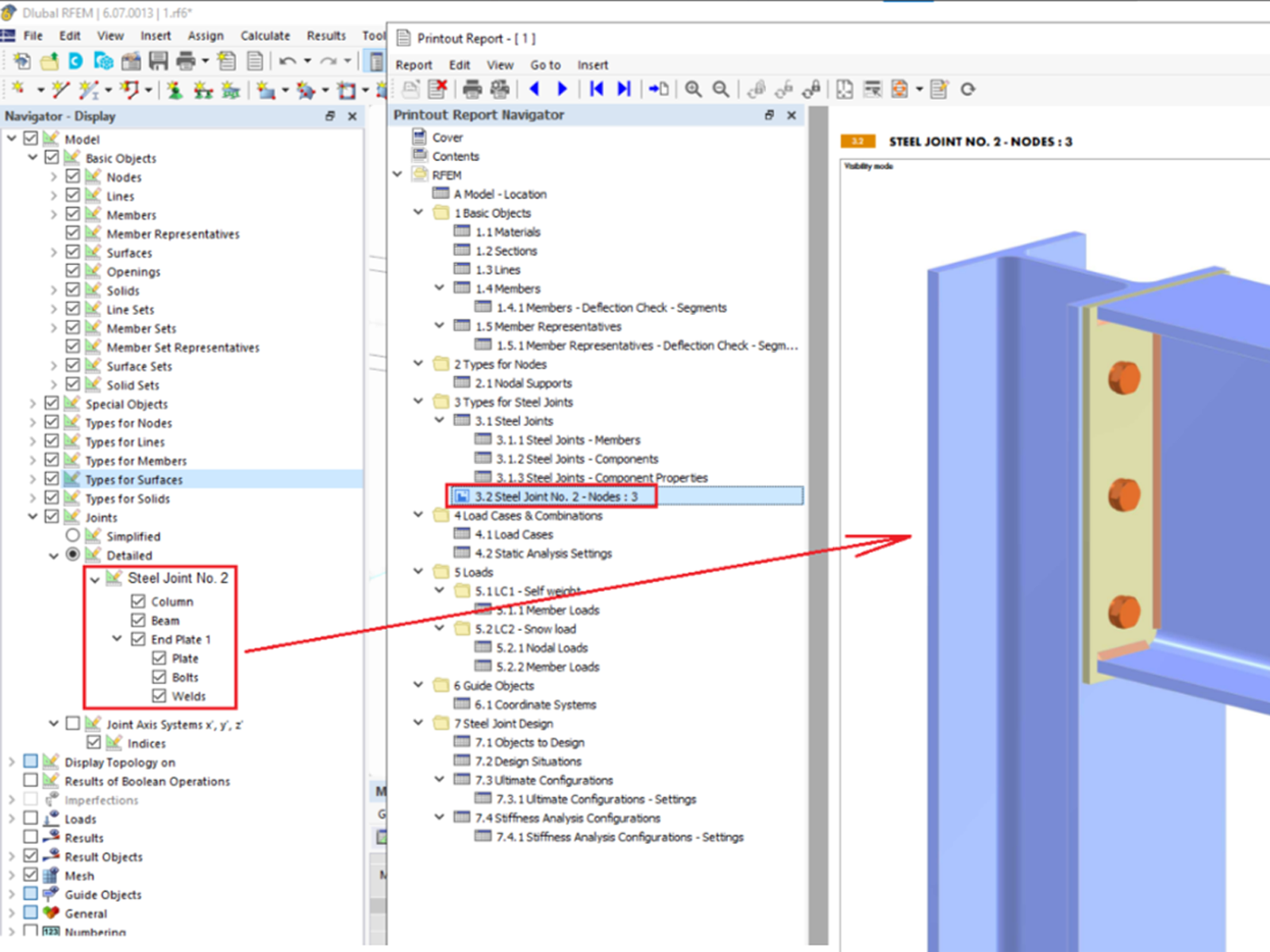The image size is (1270, 952).
Task: Toggle the Bolts checkbox
Action: 159,677
